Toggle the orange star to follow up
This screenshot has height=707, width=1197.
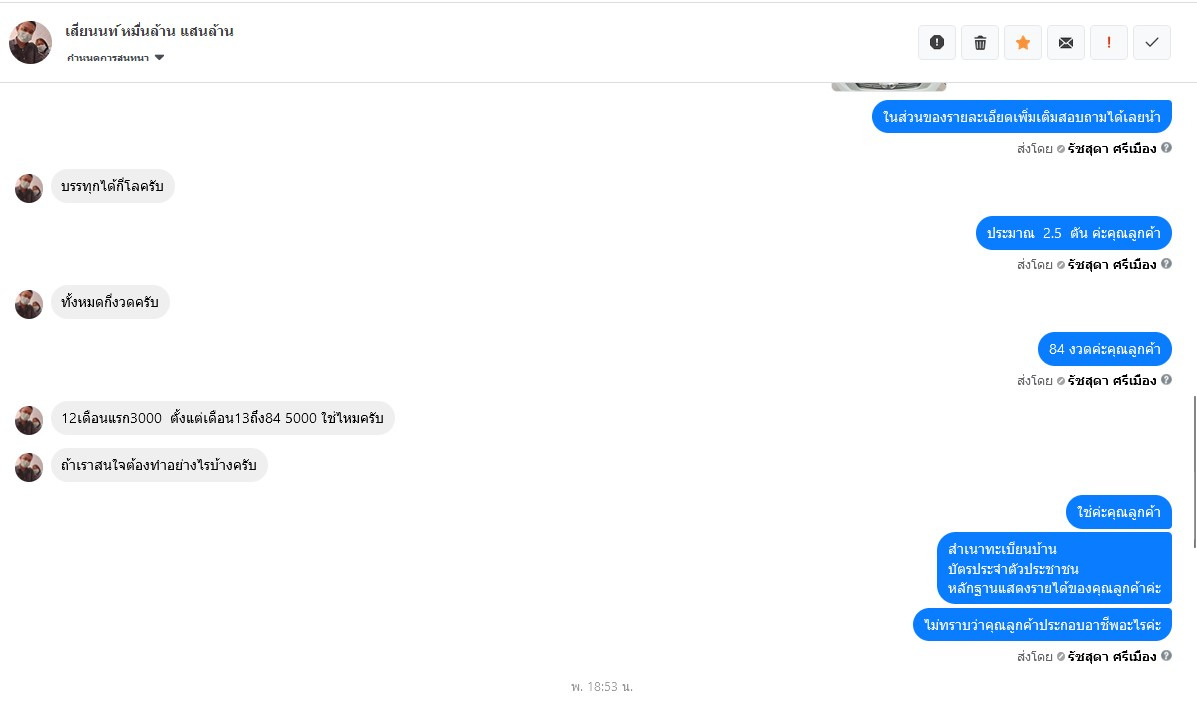pyautogui.click(x=1023, y=43)
